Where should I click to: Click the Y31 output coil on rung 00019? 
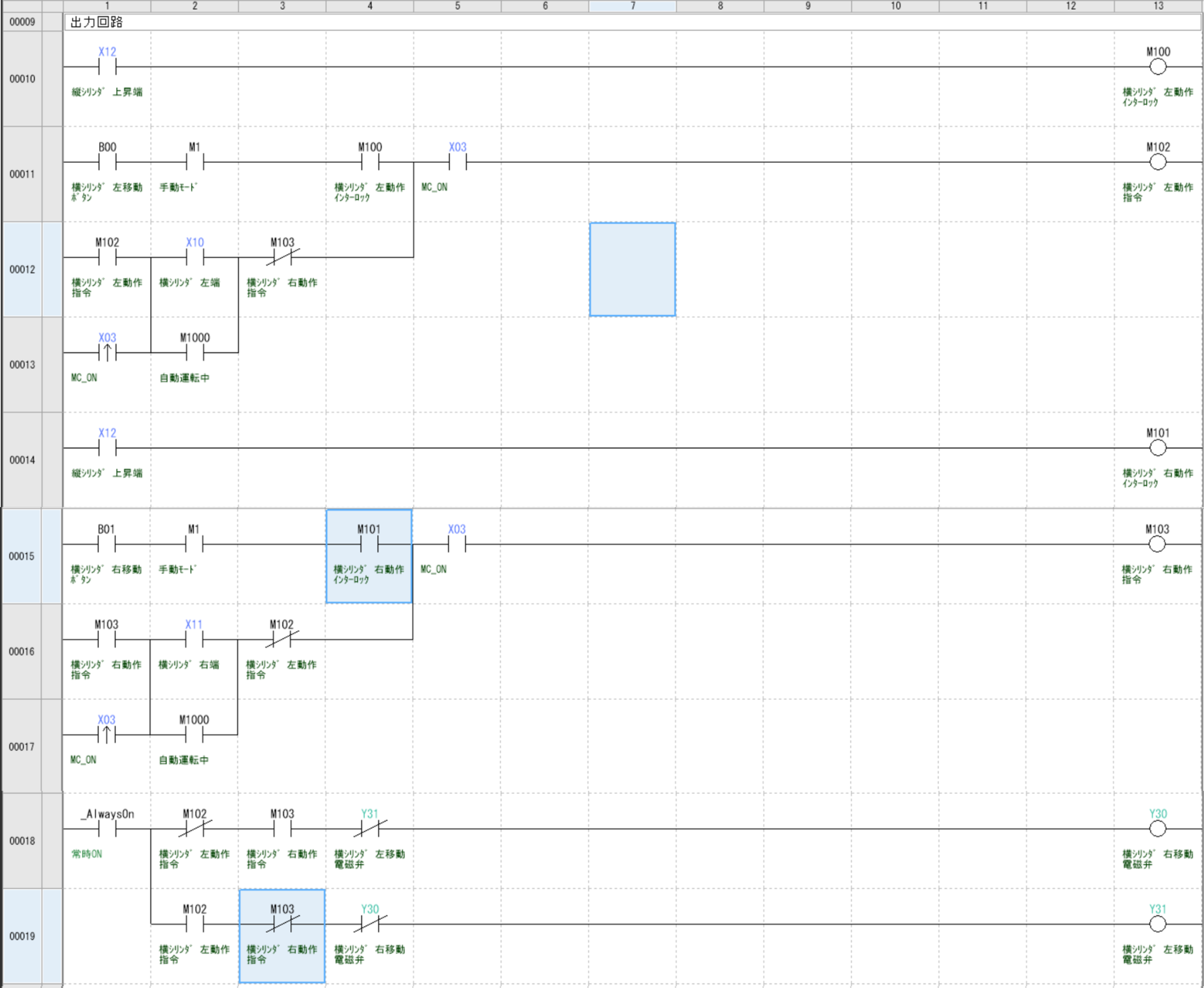click(x=1157, y=924)
